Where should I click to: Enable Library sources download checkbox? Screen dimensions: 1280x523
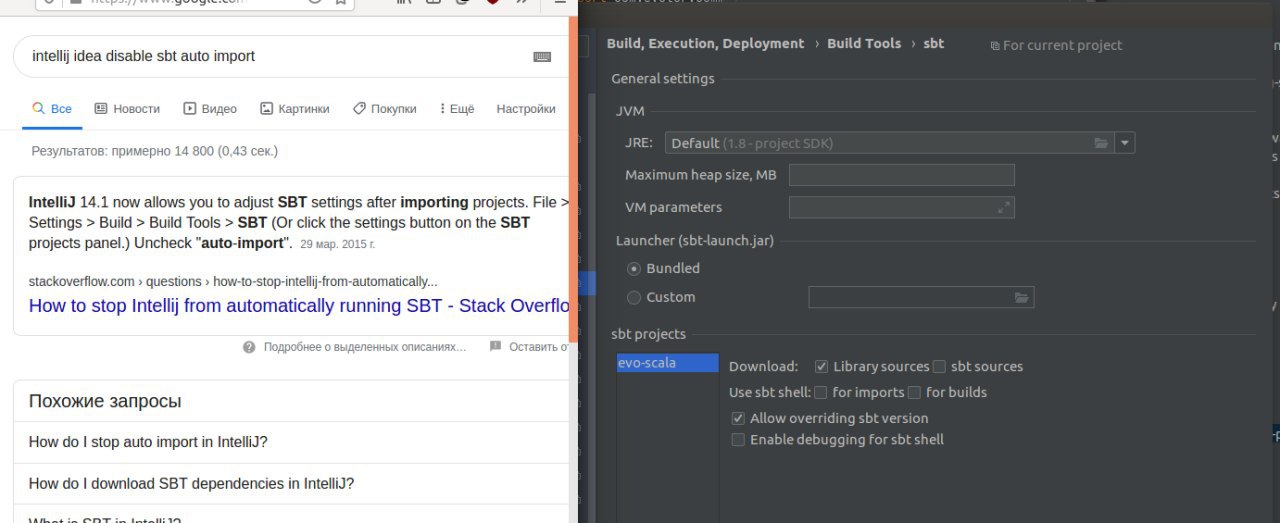click(x=821, y=367)
